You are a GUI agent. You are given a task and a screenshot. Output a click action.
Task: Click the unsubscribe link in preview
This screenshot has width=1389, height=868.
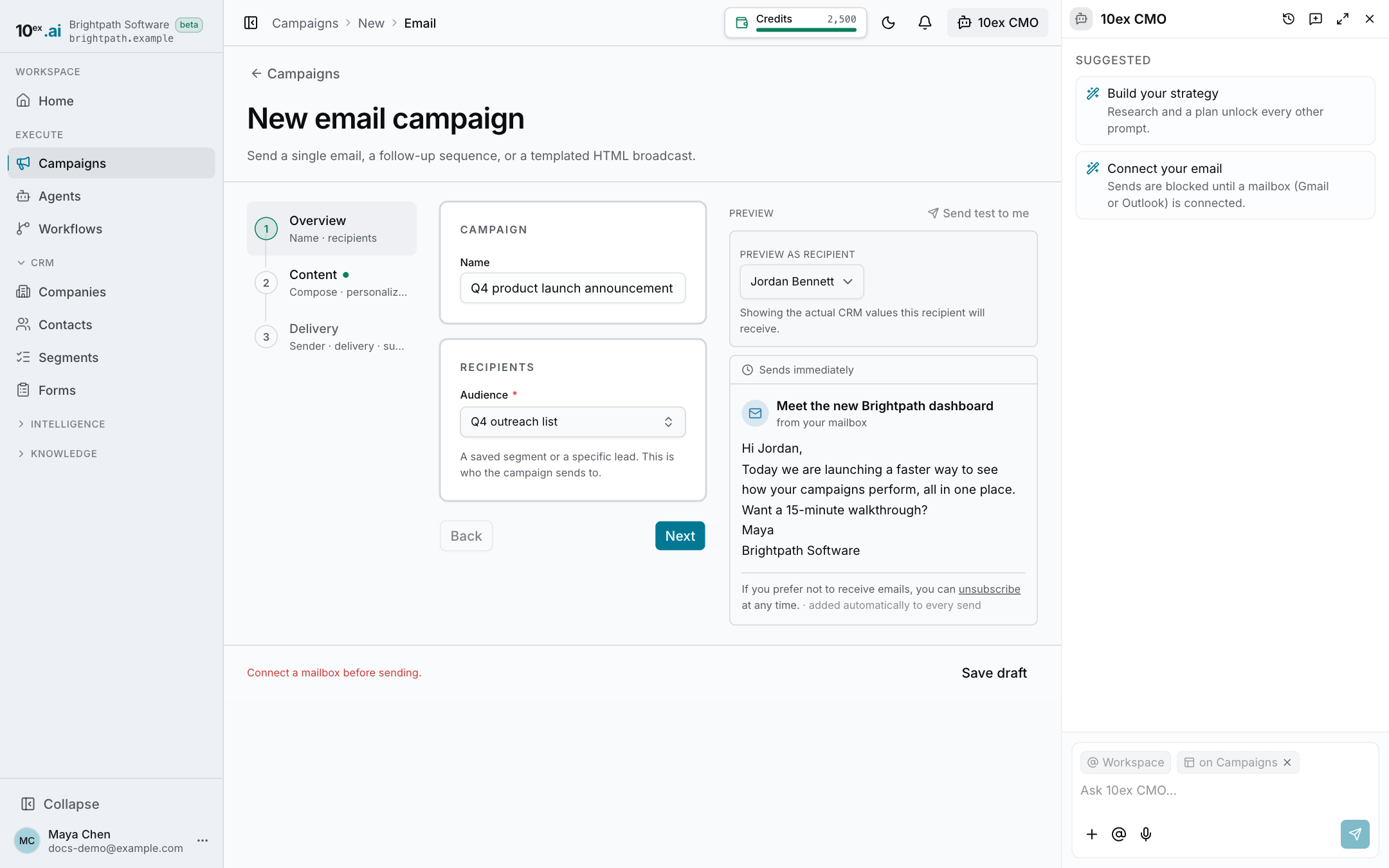click(989, 589)
